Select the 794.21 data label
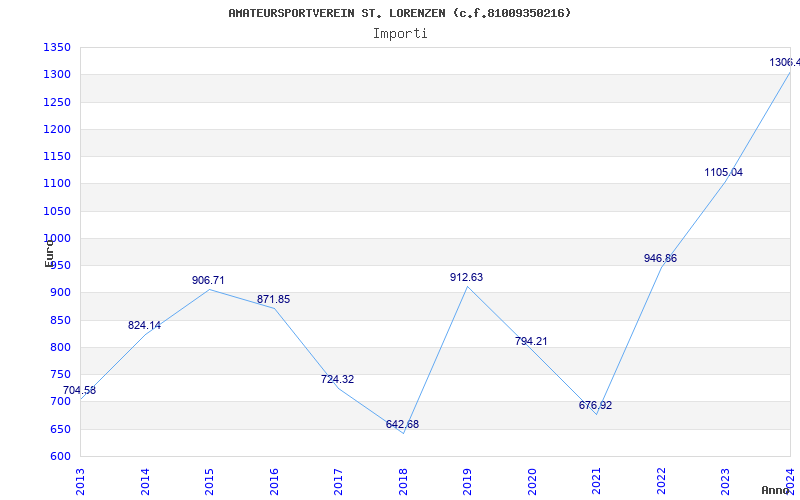The width and height of the screenshot is (800, 500). pyautogui.click(x=531, y=341)
